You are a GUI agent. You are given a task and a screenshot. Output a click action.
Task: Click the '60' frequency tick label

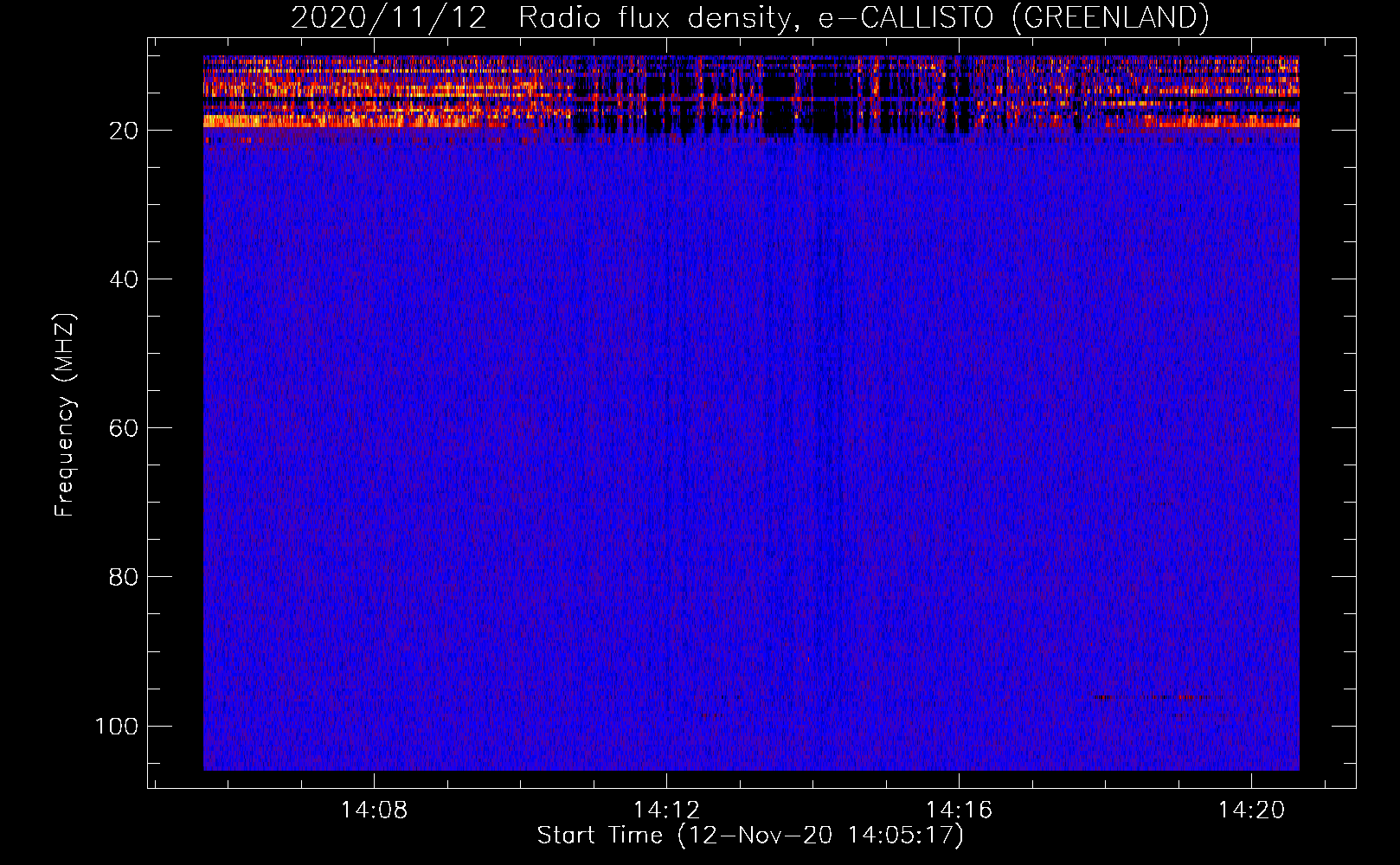coord(124,428)
